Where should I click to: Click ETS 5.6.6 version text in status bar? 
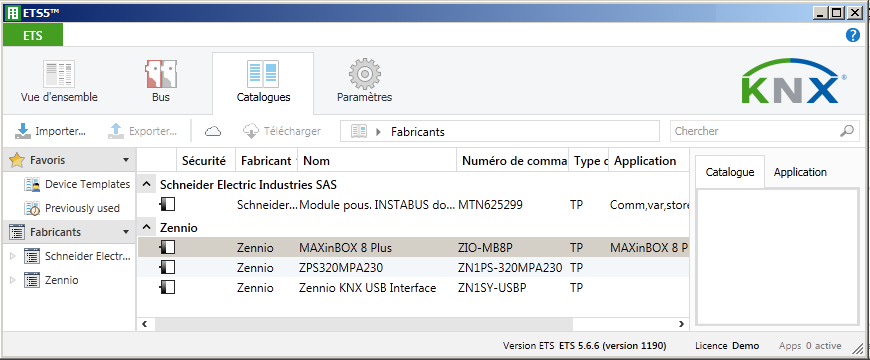pyautogui.click(x=613, y=346)
